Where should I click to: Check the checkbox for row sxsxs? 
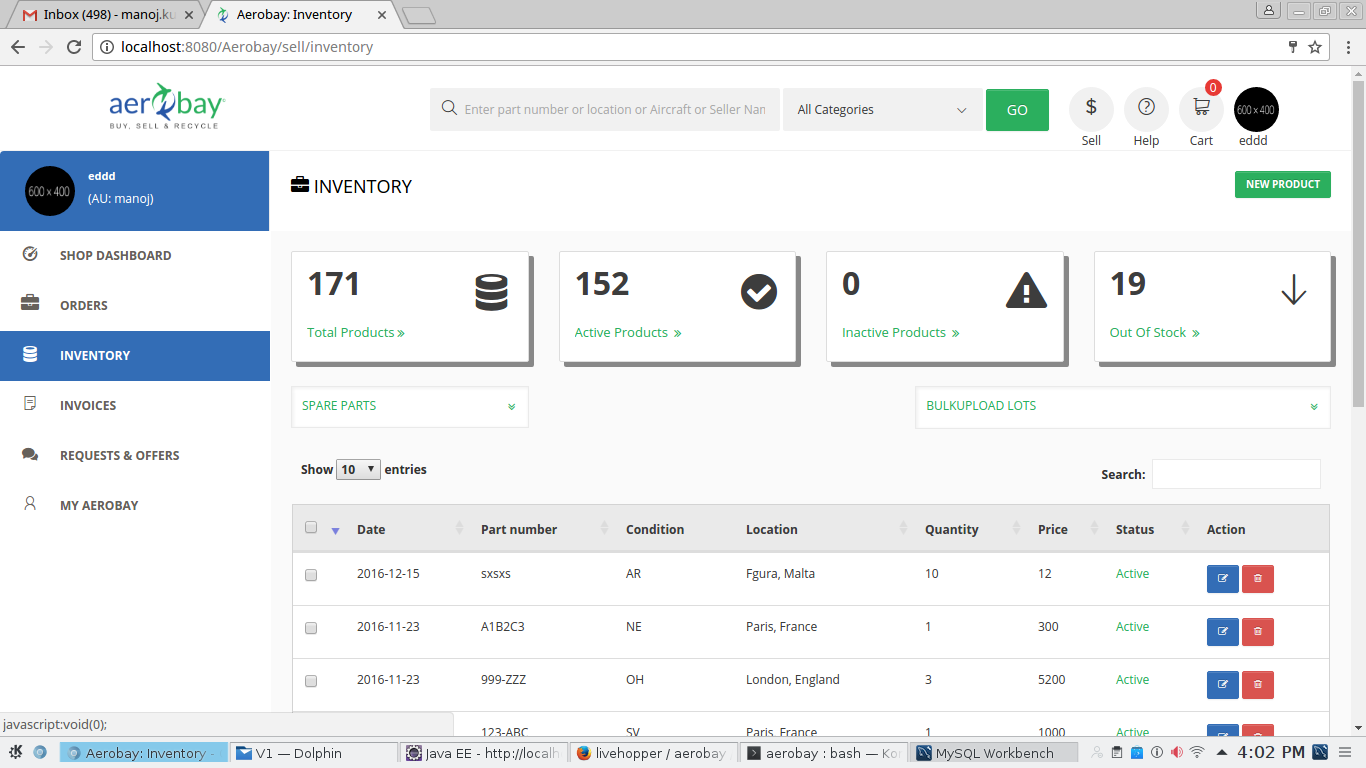pyautogui.click(x=311, y=575)
